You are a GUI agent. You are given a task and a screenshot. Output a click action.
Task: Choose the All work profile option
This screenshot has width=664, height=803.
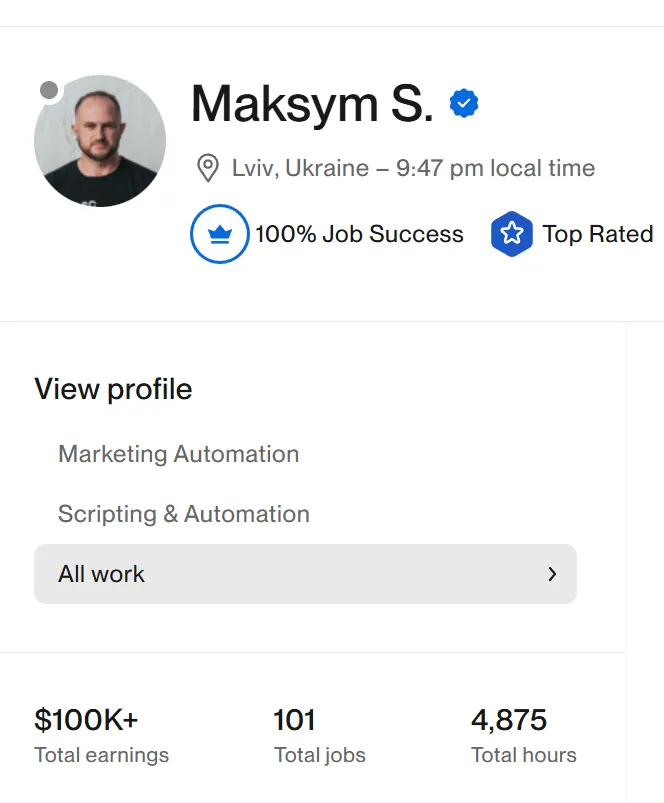pyautogui.click(x=102, y=574)
